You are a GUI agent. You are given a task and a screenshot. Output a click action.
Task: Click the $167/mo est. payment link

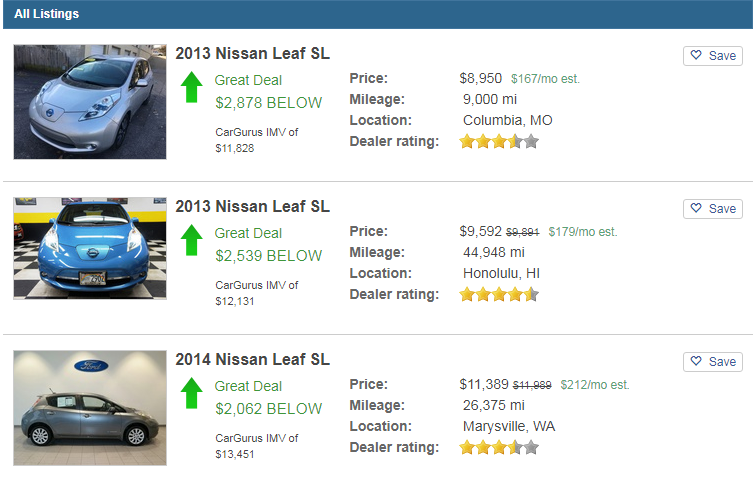tap(545, 78)
